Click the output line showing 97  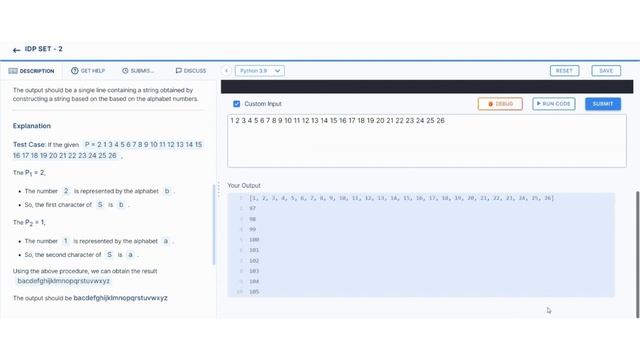coord(252,208)
